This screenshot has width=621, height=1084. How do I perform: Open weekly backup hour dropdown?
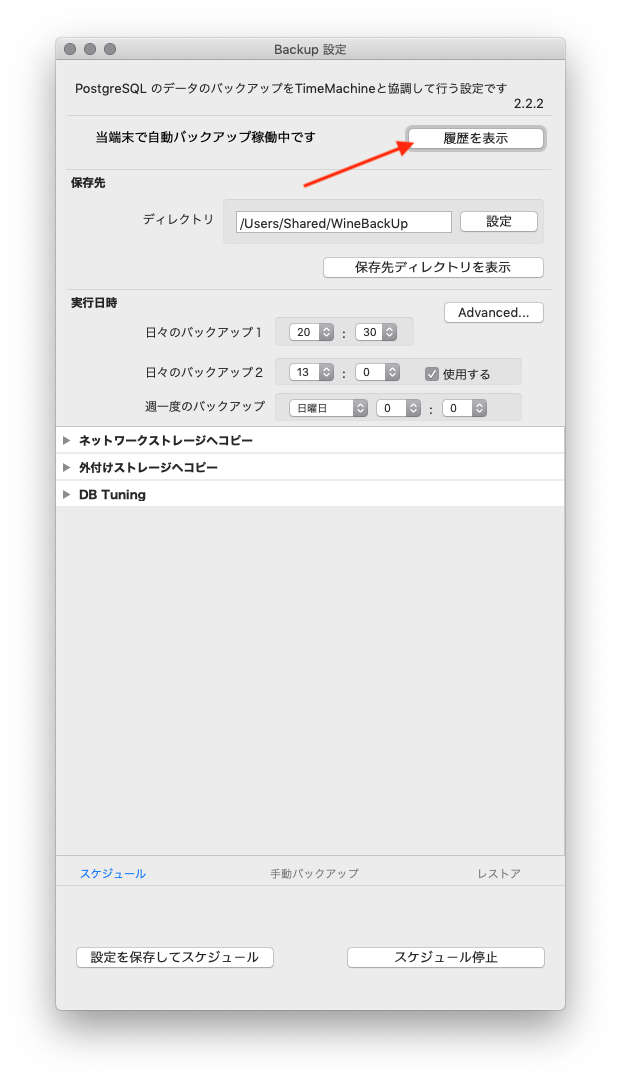pos(397,408)
